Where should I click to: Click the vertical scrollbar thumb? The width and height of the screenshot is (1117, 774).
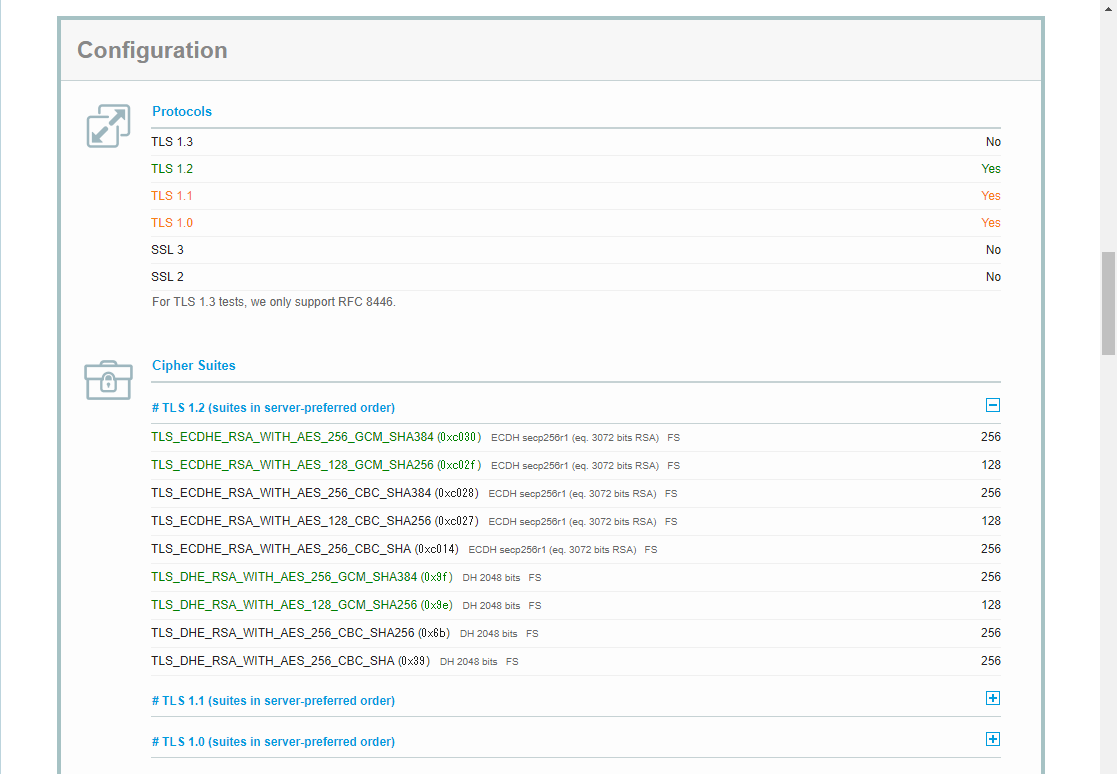point(1108,303)
